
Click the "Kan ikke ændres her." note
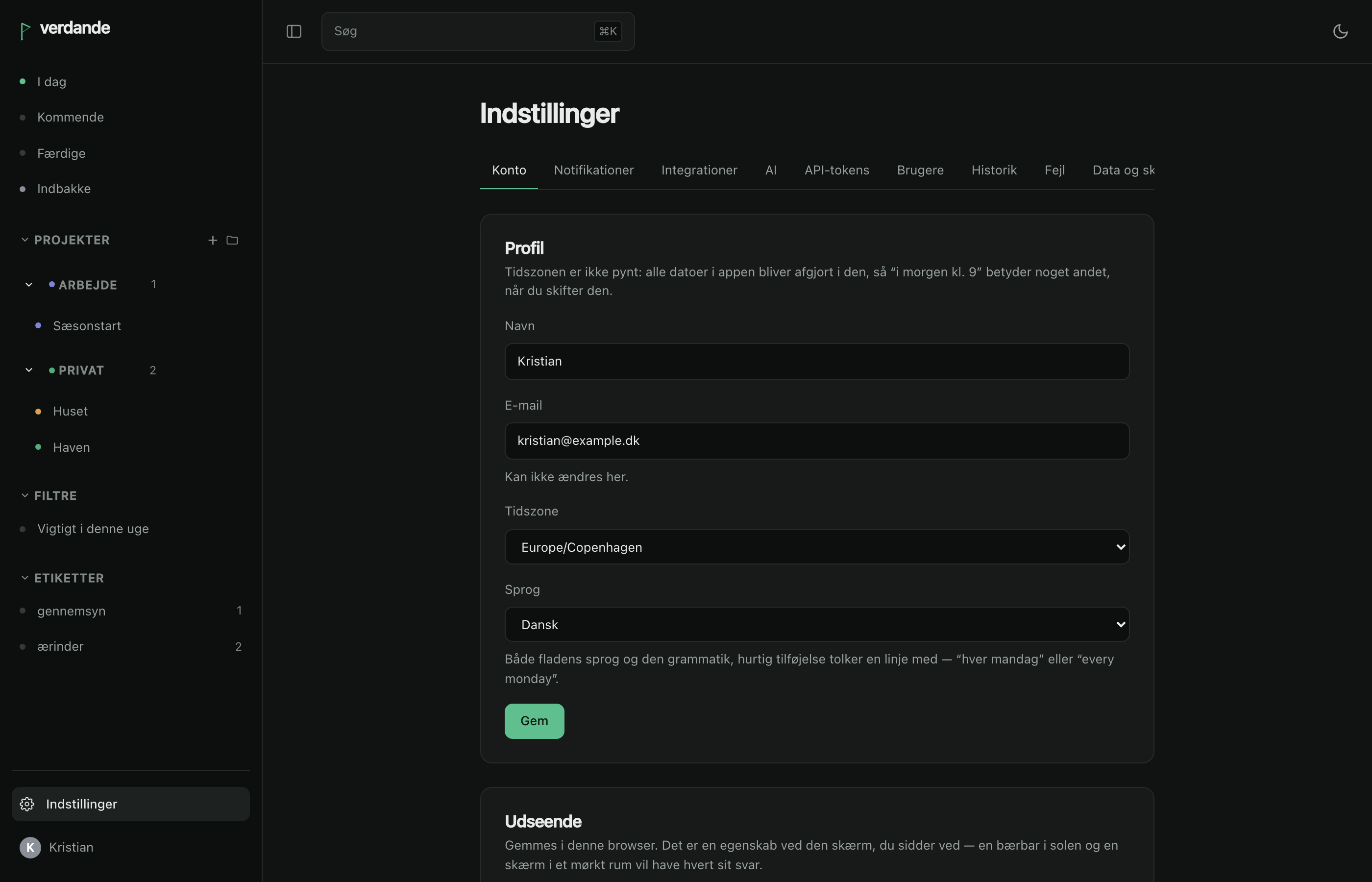(x=566, y=477)
